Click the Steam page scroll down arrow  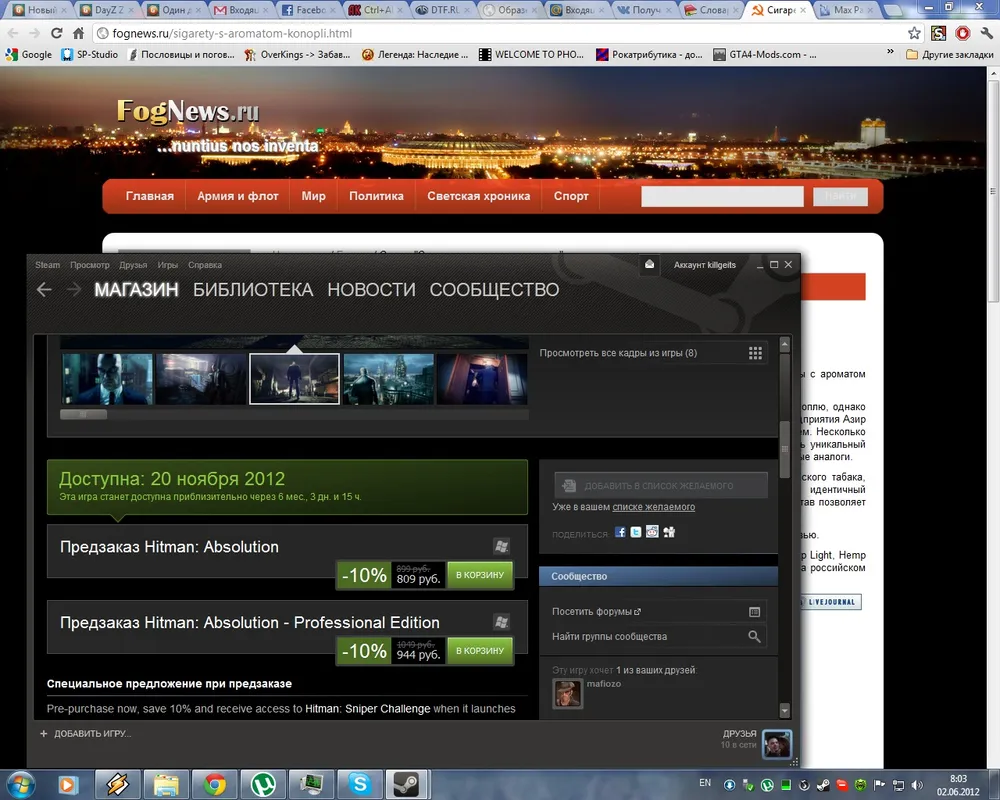[784, 710]
